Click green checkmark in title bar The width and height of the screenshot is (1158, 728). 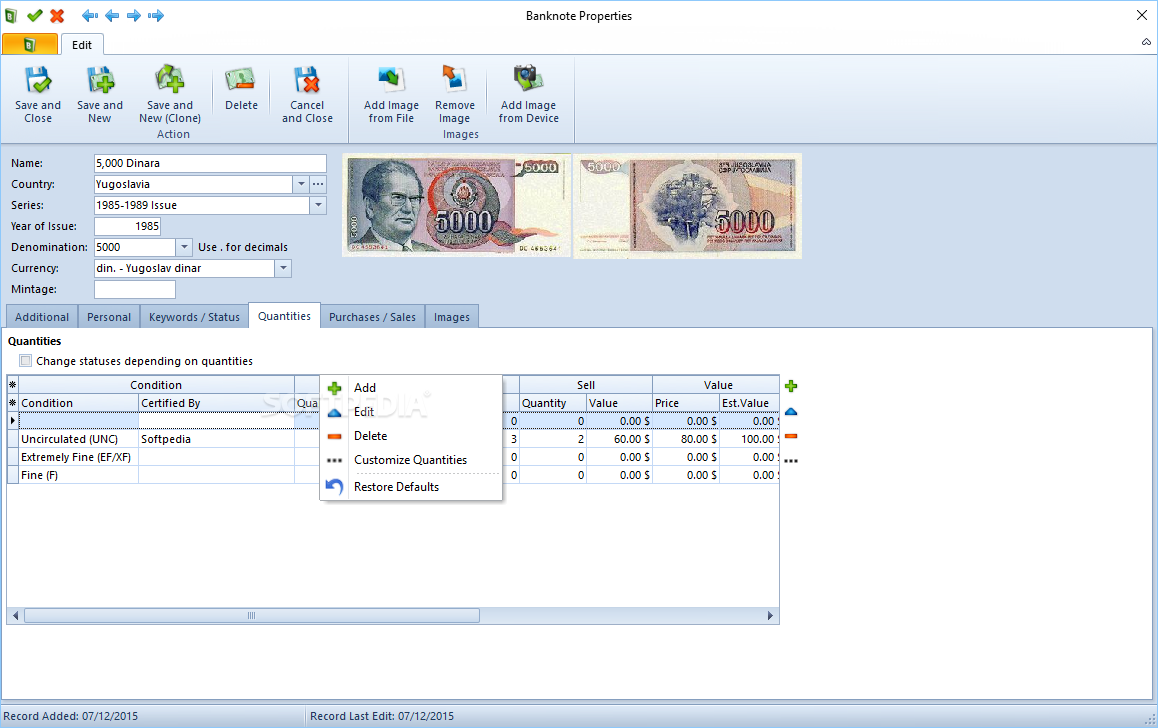coord(35,16)
